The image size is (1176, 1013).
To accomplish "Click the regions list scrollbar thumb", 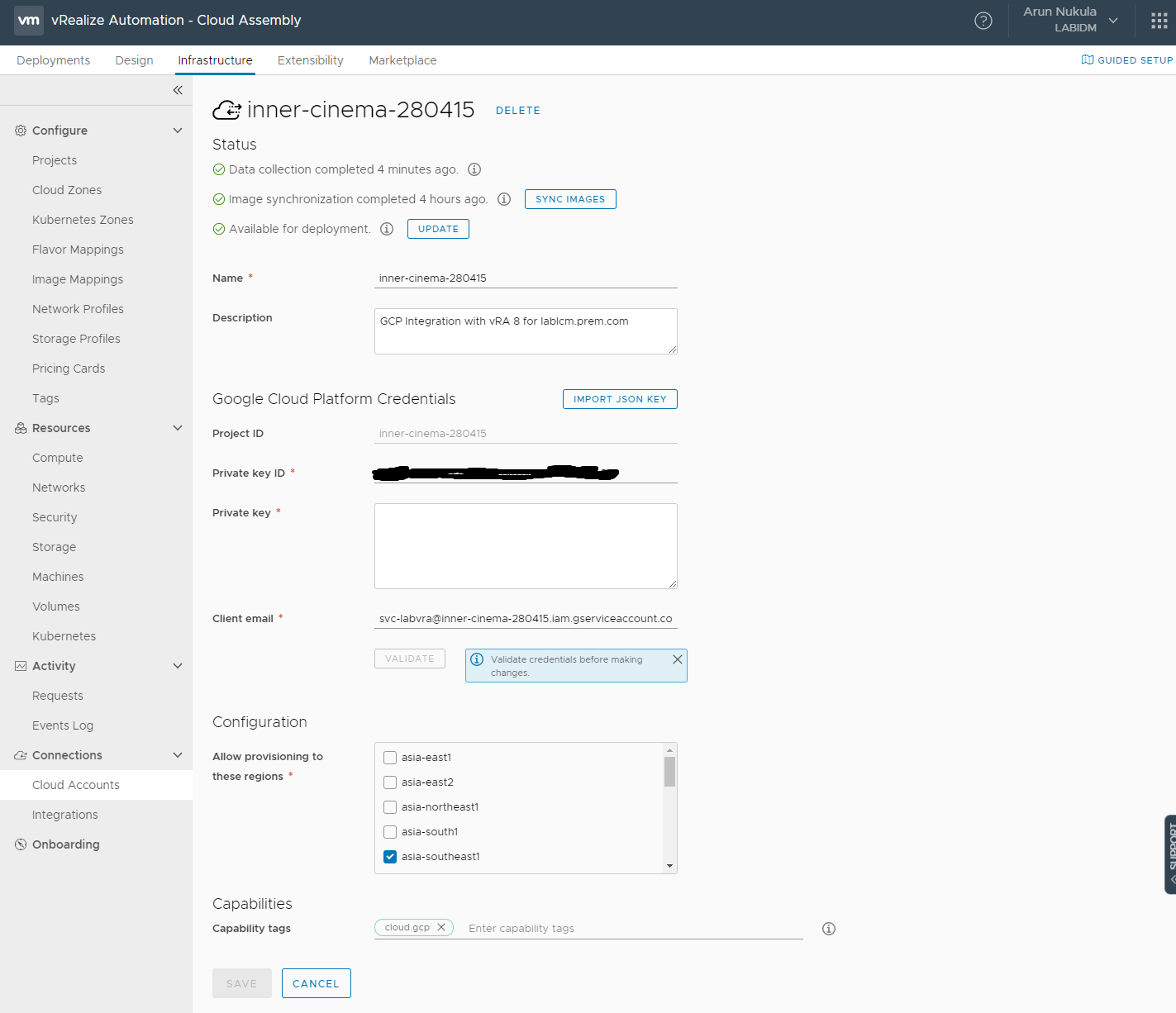I will tap(669, 772).
